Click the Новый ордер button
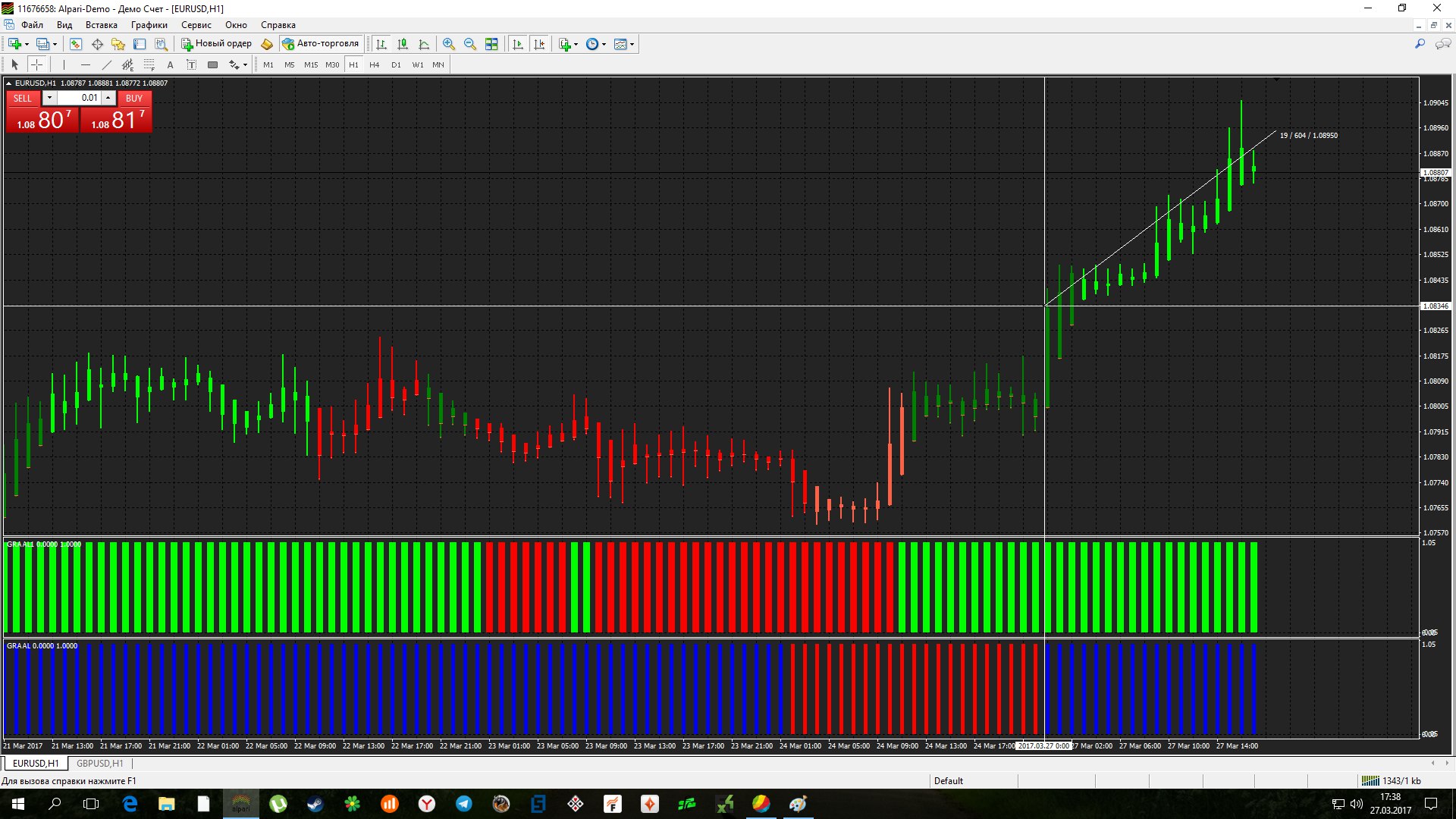Screen dimensions: 1456x819 [216, 44]
